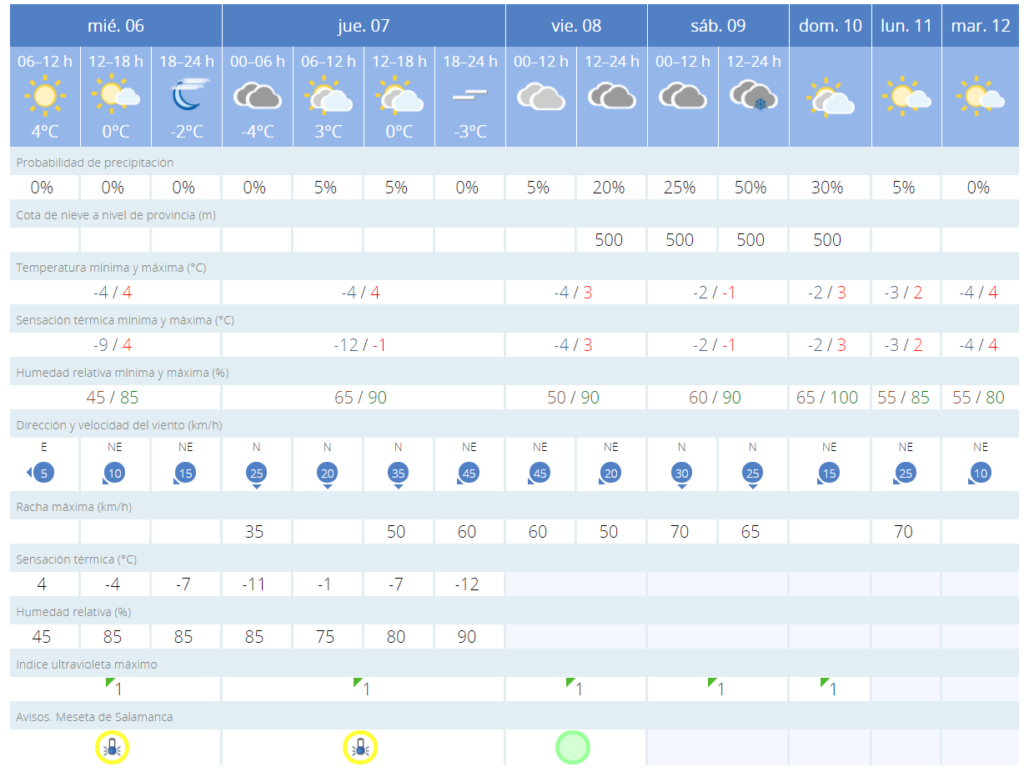Screen dimensions: 1024x777
Task: Click the "-9 / 4" thermal sensation value
Action: click(112, 345)
